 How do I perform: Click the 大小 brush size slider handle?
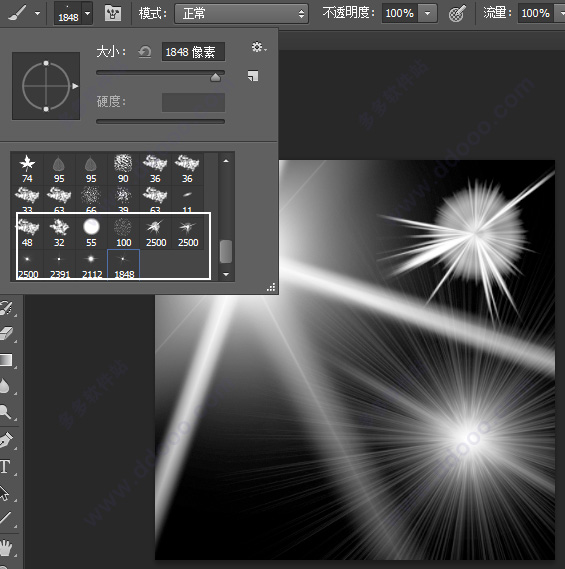click(216, 77)
